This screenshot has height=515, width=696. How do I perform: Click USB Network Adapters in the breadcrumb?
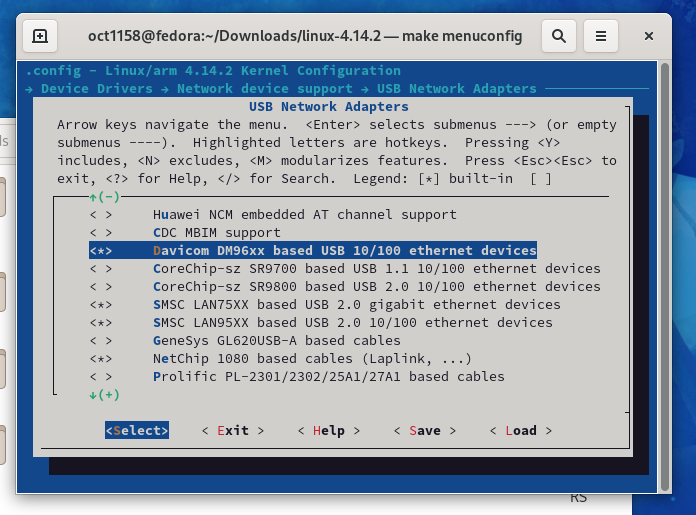(x=456, y=89)
